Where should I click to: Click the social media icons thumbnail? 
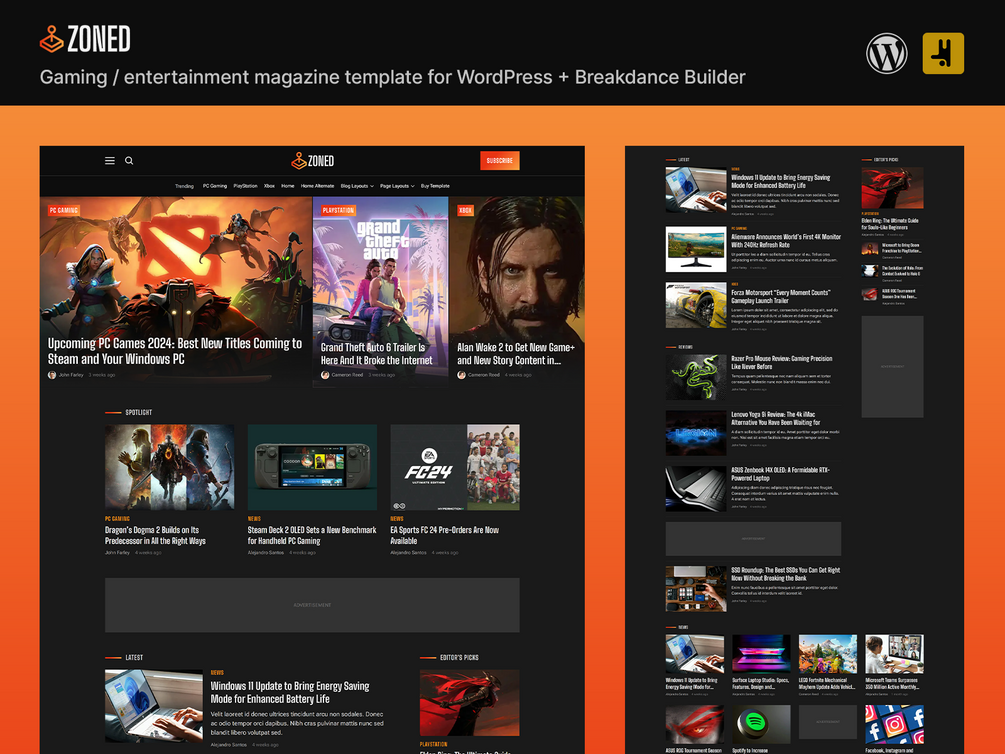click(894, 725)
